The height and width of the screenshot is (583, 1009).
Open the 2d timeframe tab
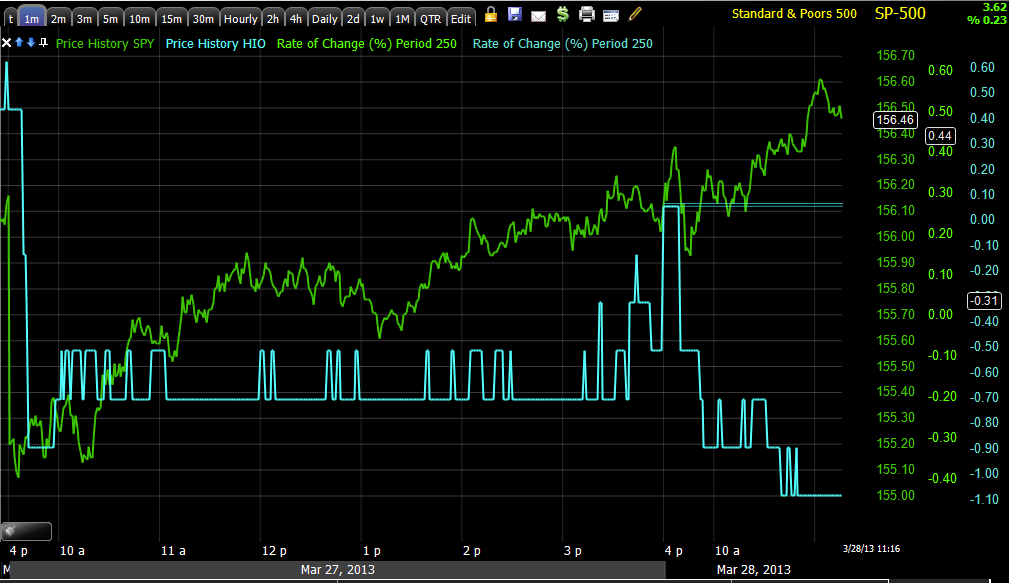tap(353, 19)
